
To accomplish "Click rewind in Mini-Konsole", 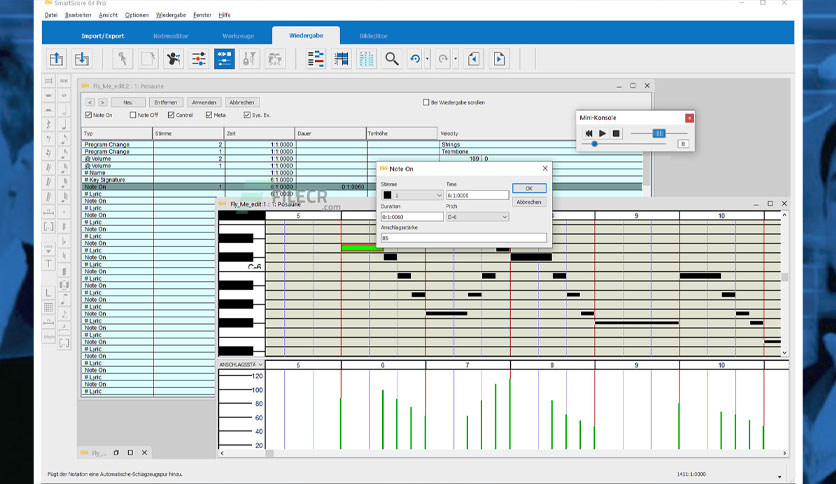I will (x=589, y=133).
